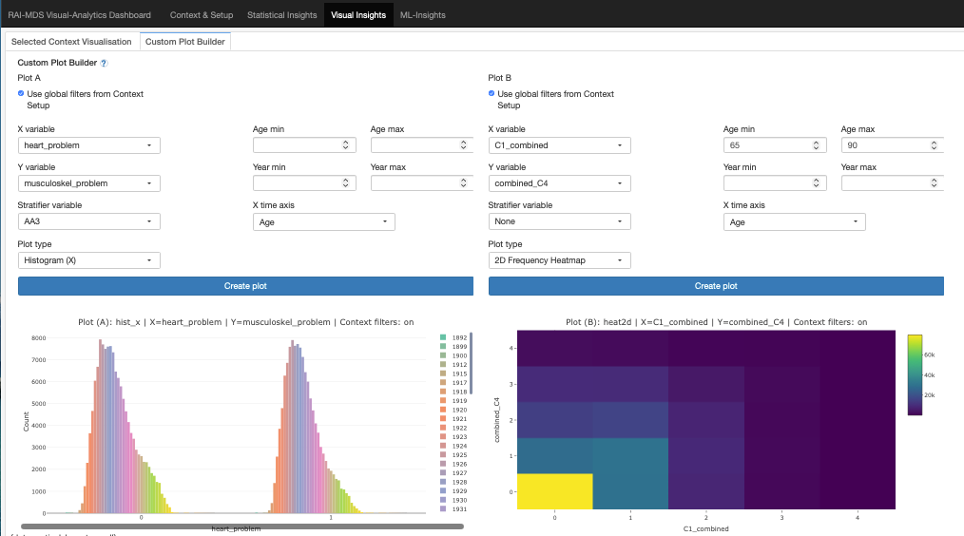The image size is (964, 536).
Task: Toggle legend entry 1892 in Plot A
Action: pos(454,337)
